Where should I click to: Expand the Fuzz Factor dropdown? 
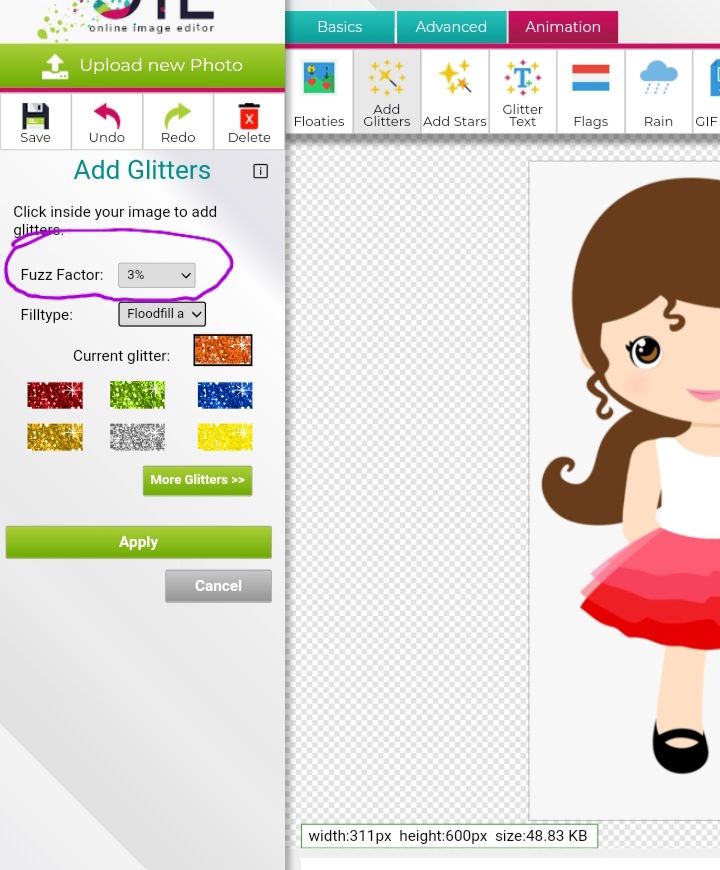click(x=157, y=275)
